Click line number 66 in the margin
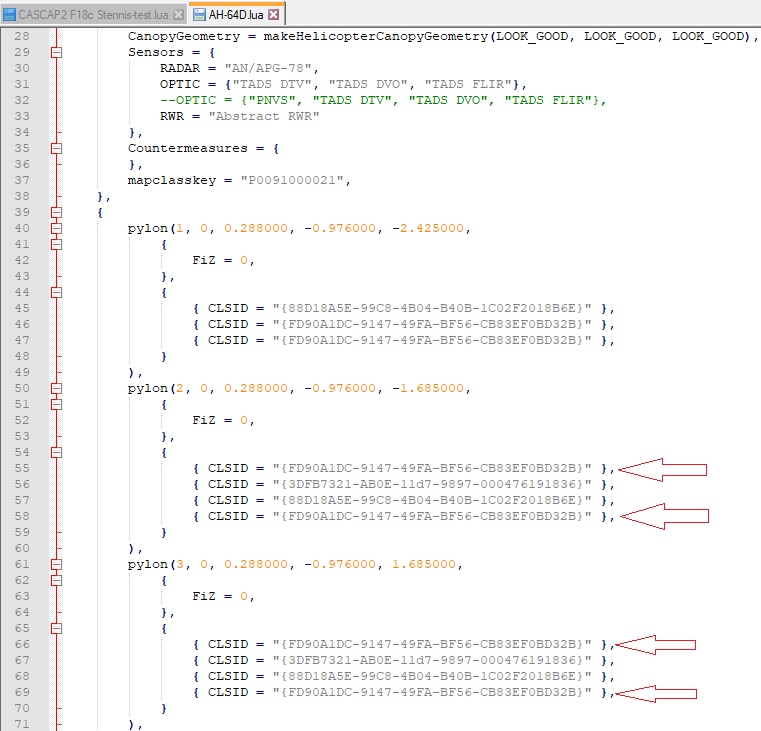761x731 pixels. click(x=22, y=644)
